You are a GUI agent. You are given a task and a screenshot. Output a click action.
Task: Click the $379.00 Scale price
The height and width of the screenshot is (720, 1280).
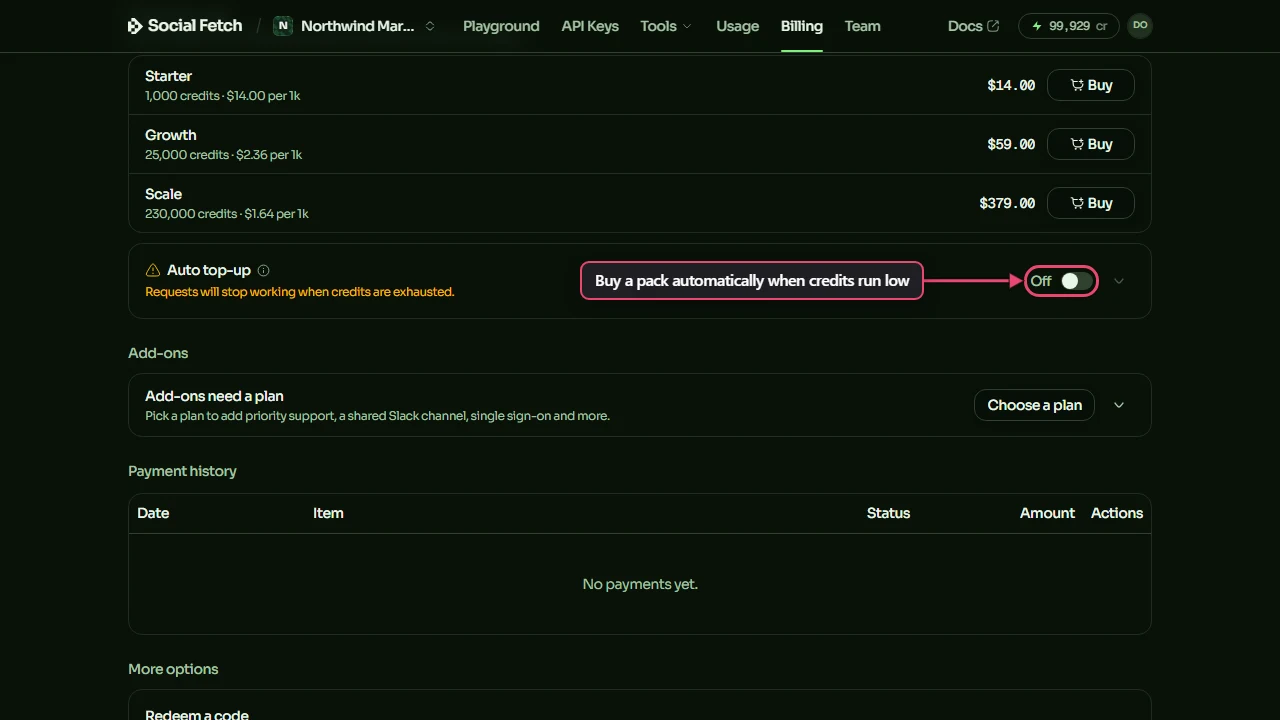(x=1007, y=203)
